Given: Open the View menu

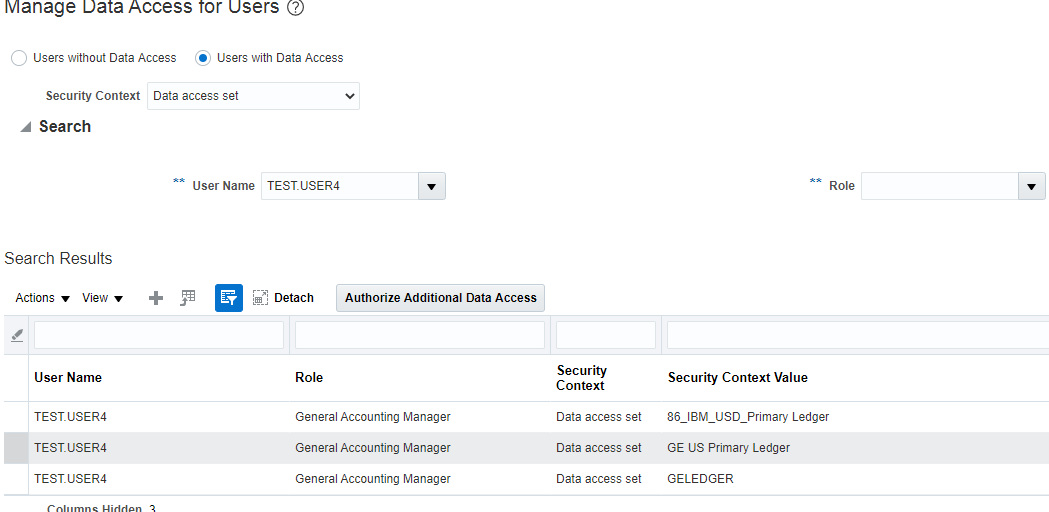Looking at the screenshot, I should tap(102, 298).
